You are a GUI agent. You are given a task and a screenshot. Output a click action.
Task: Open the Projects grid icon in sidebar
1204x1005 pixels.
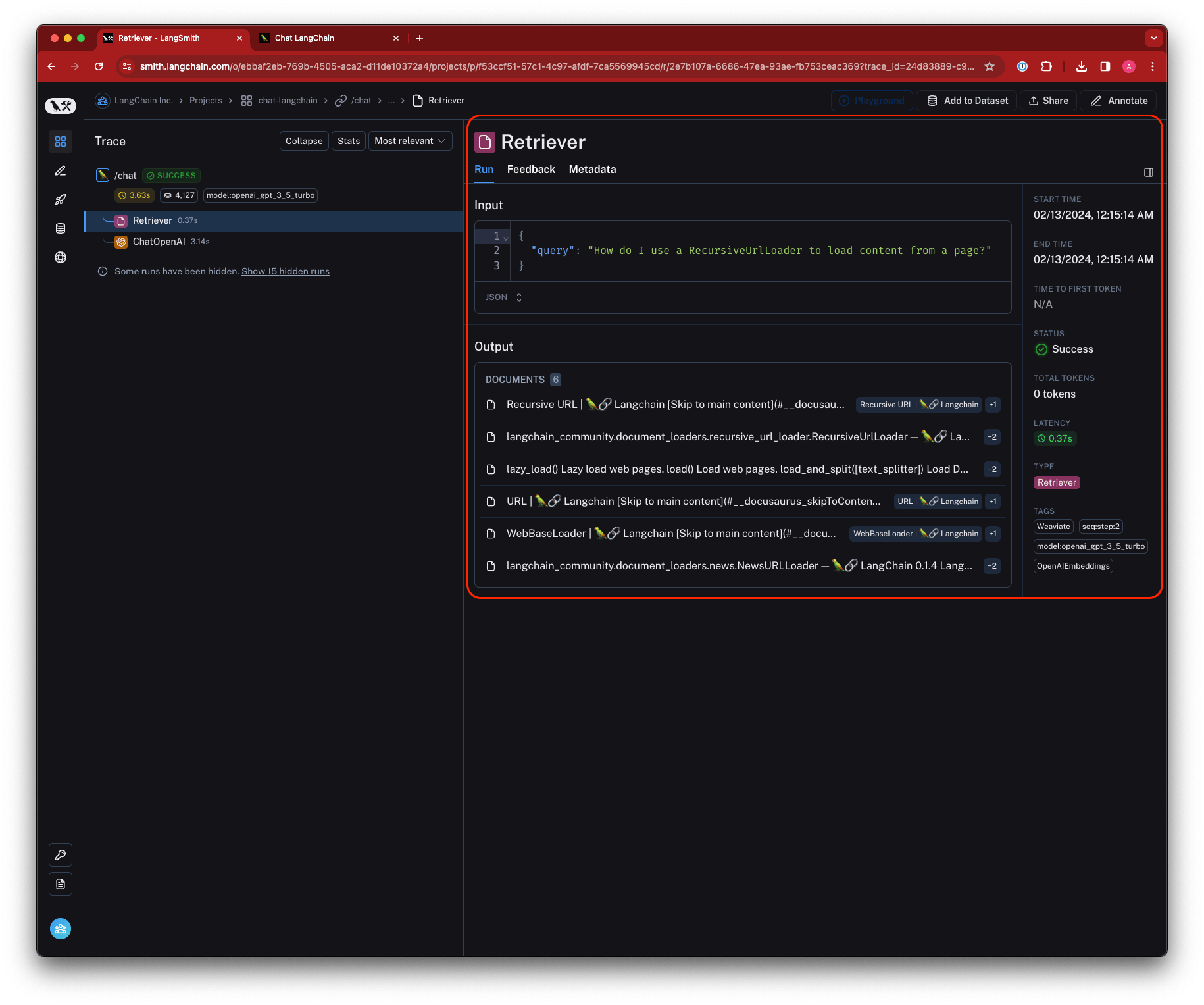(61, 142)
